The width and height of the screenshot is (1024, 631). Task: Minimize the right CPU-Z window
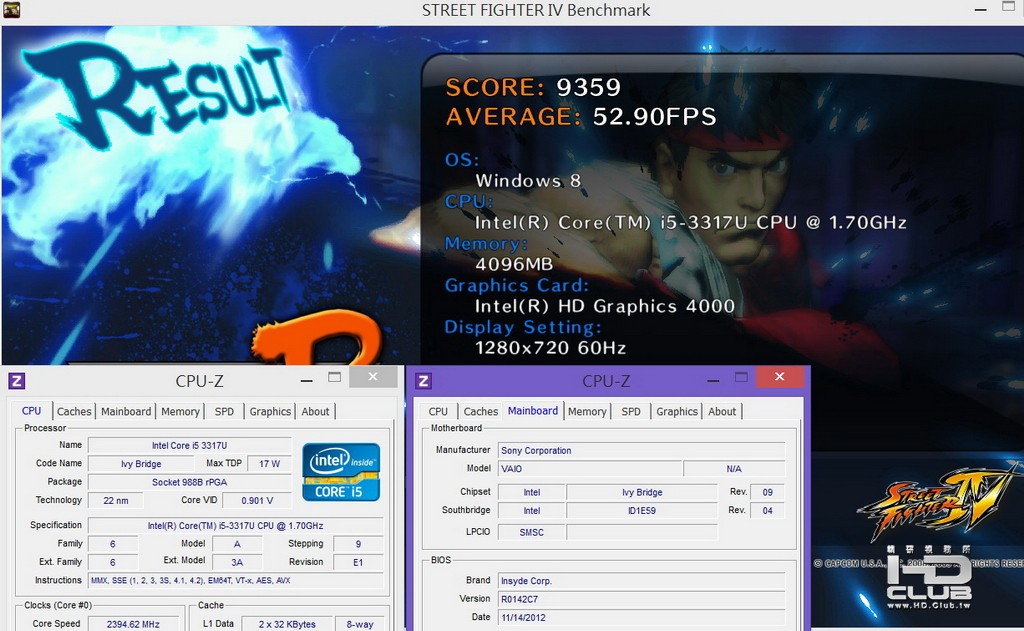[x=713, y=380]
